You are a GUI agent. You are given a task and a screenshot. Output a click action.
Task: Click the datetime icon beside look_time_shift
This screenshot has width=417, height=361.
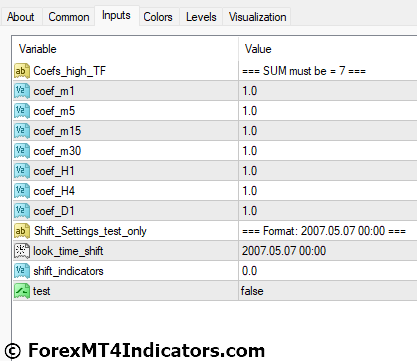[x=22, y=251]
